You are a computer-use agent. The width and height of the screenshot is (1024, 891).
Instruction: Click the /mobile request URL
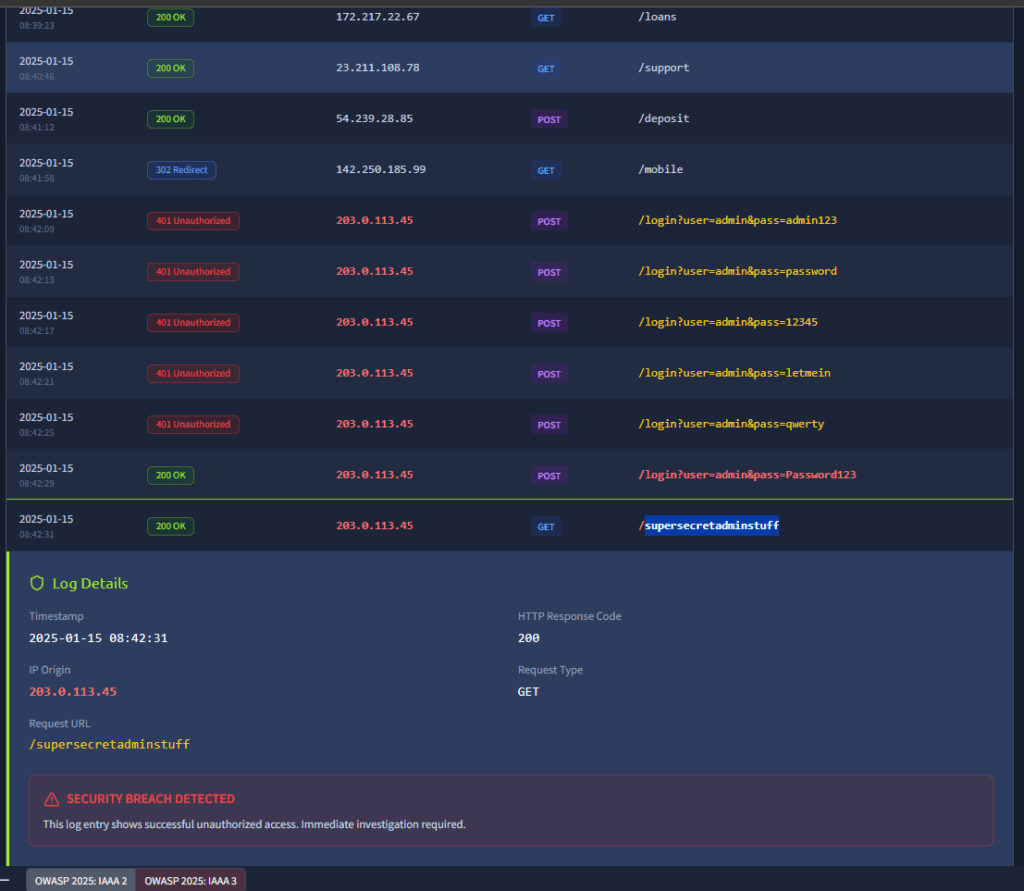660,170
